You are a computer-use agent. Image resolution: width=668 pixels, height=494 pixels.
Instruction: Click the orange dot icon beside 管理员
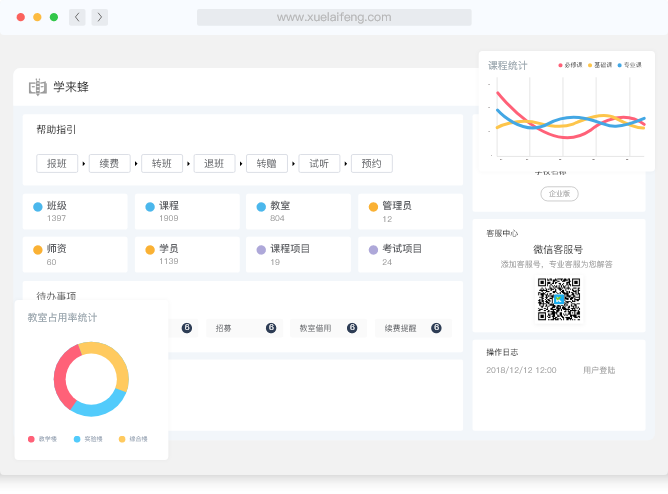[373, 207]
